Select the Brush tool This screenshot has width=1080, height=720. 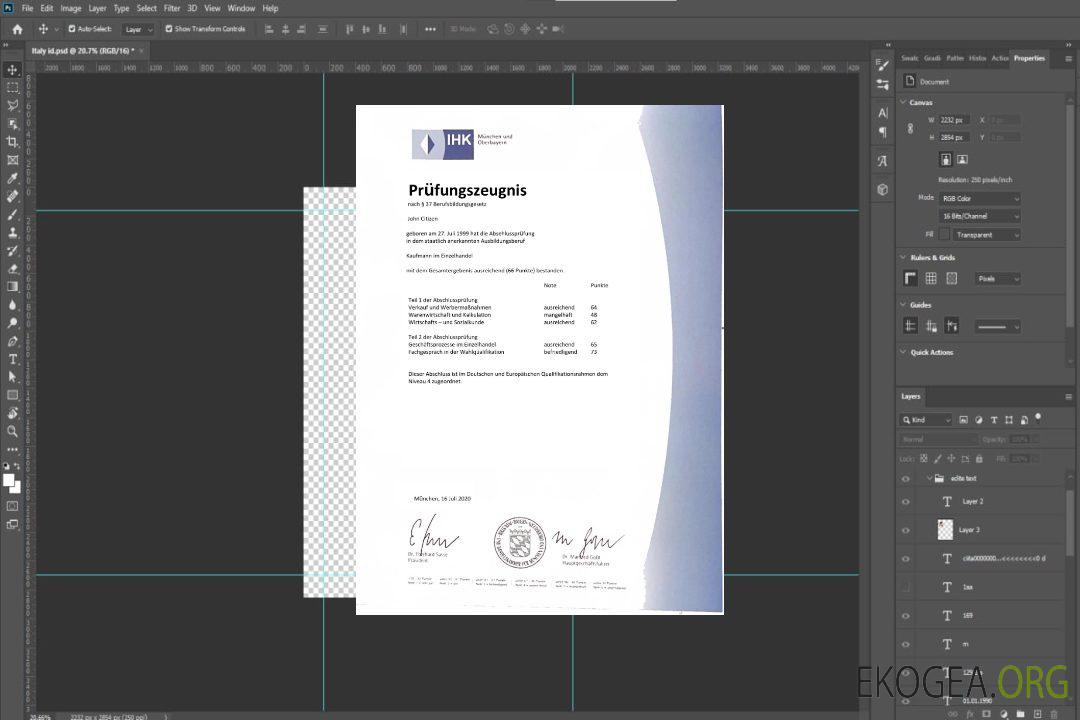click(12, 214)
